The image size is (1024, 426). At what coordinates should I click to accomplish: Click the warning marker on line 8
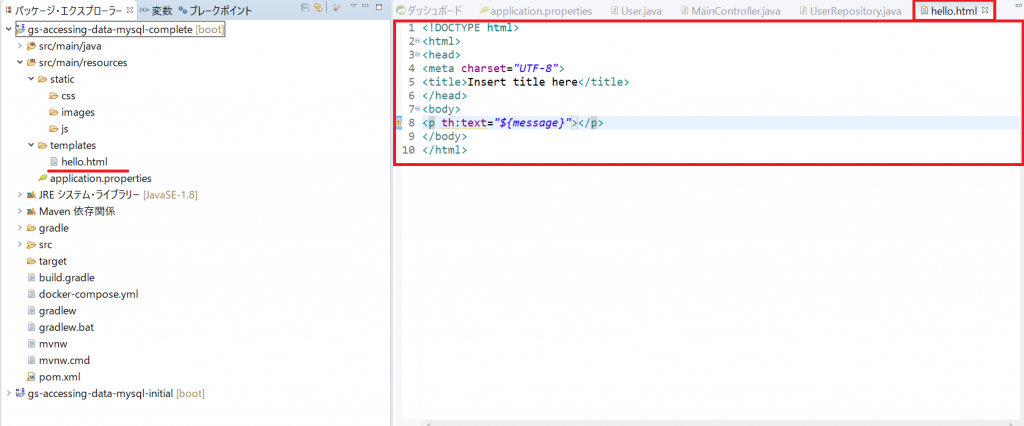[x=398, y=123]
